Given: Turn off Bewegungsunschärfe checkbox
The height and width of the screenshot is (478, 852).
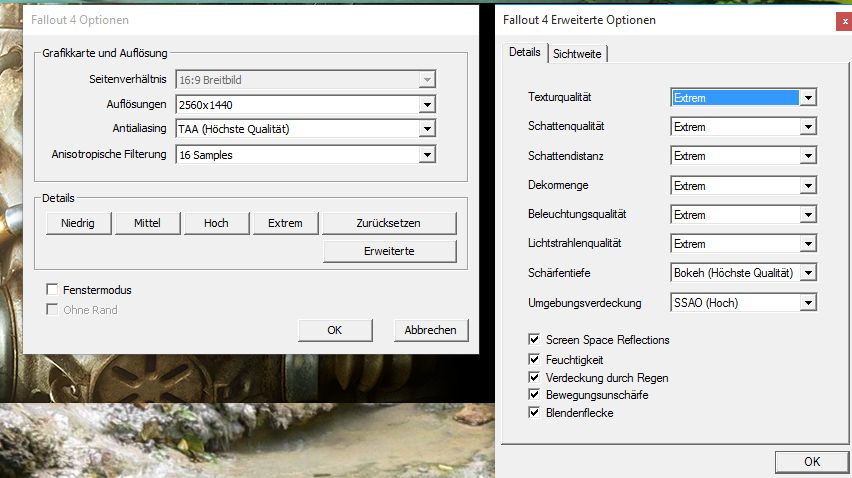Looking at the screenshot, I should (534, 394).
